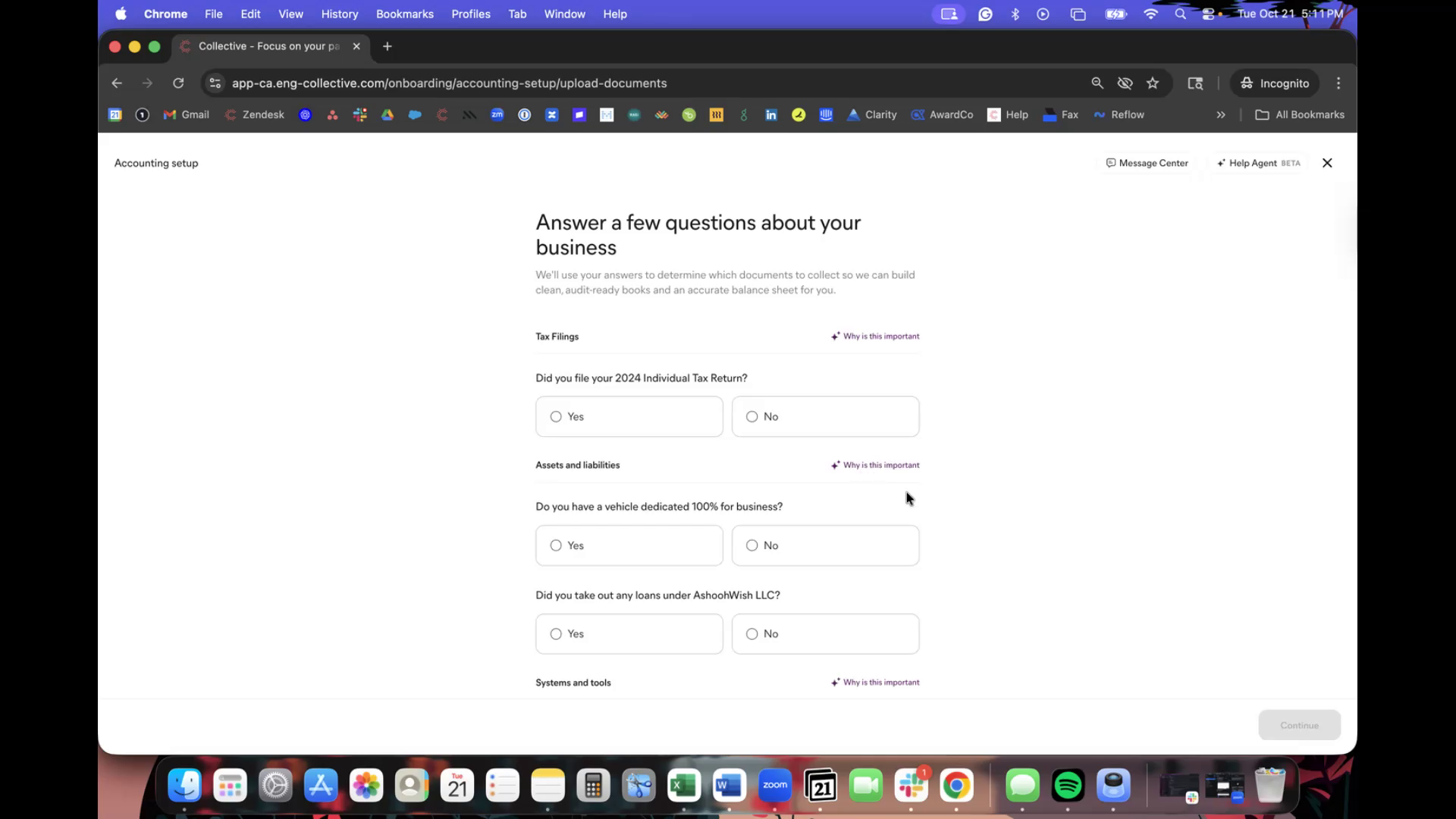Screen dimensions: 1456x819
Task: Click the Continue button
Action: pos(1299,725)
